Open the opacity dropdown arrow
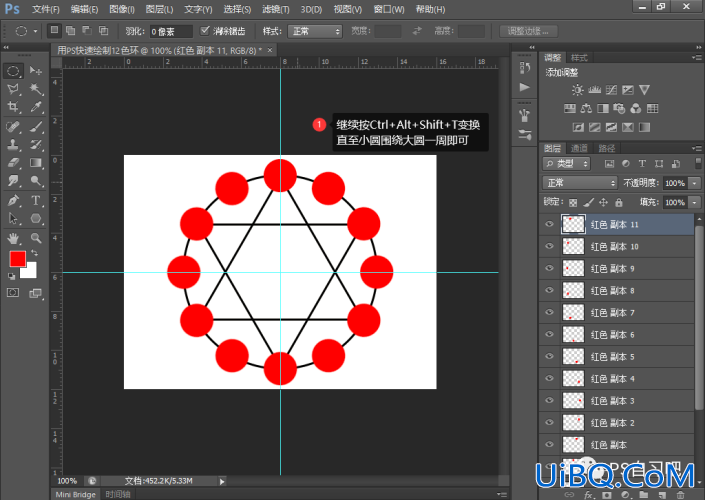 [x=695, y=183]
